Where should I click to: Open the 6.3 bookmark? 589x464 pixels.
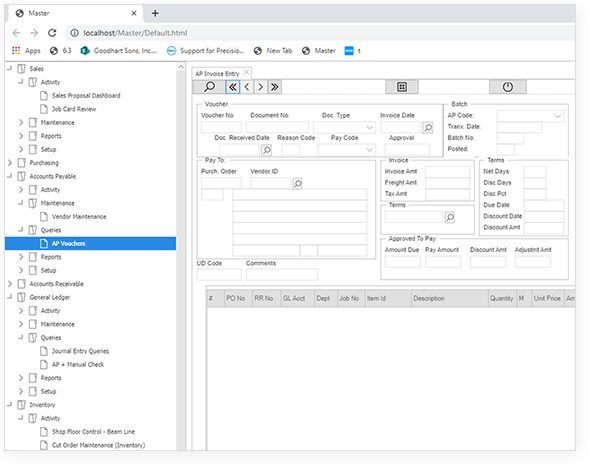pyautogui.click(x=61, y=51)
